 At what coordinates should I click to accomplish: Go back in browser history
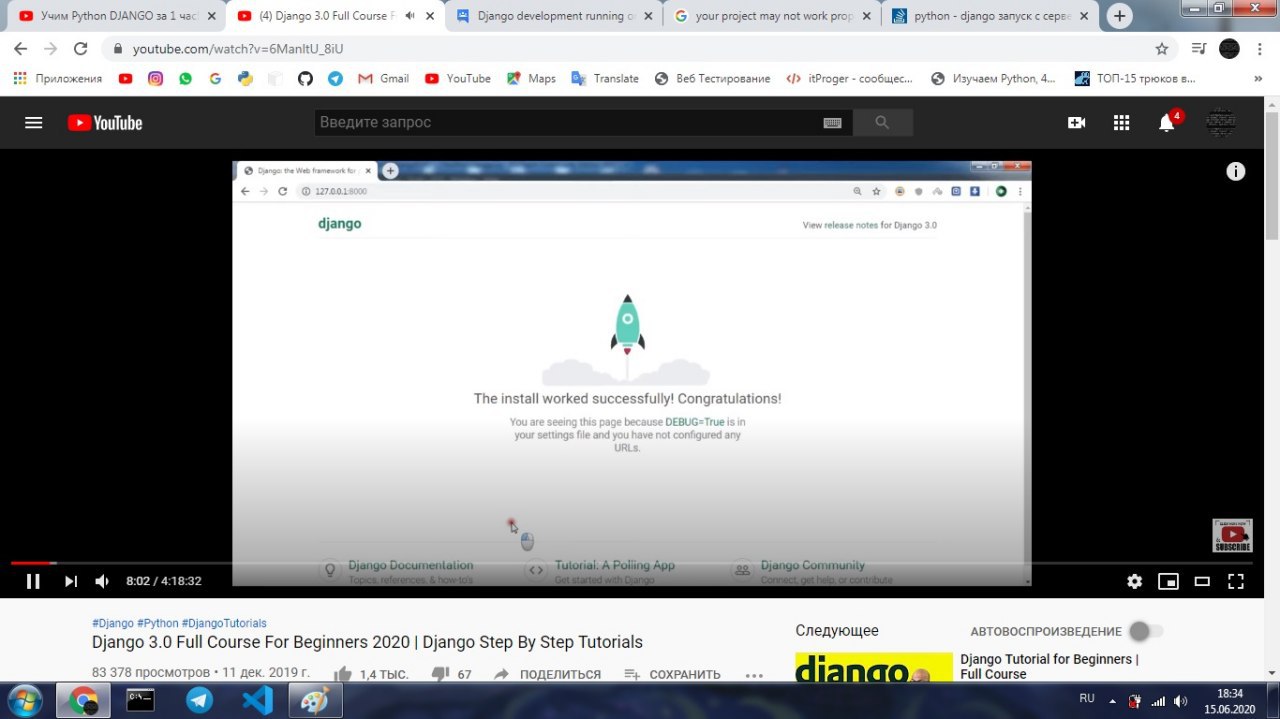click(x=20, y=48)
